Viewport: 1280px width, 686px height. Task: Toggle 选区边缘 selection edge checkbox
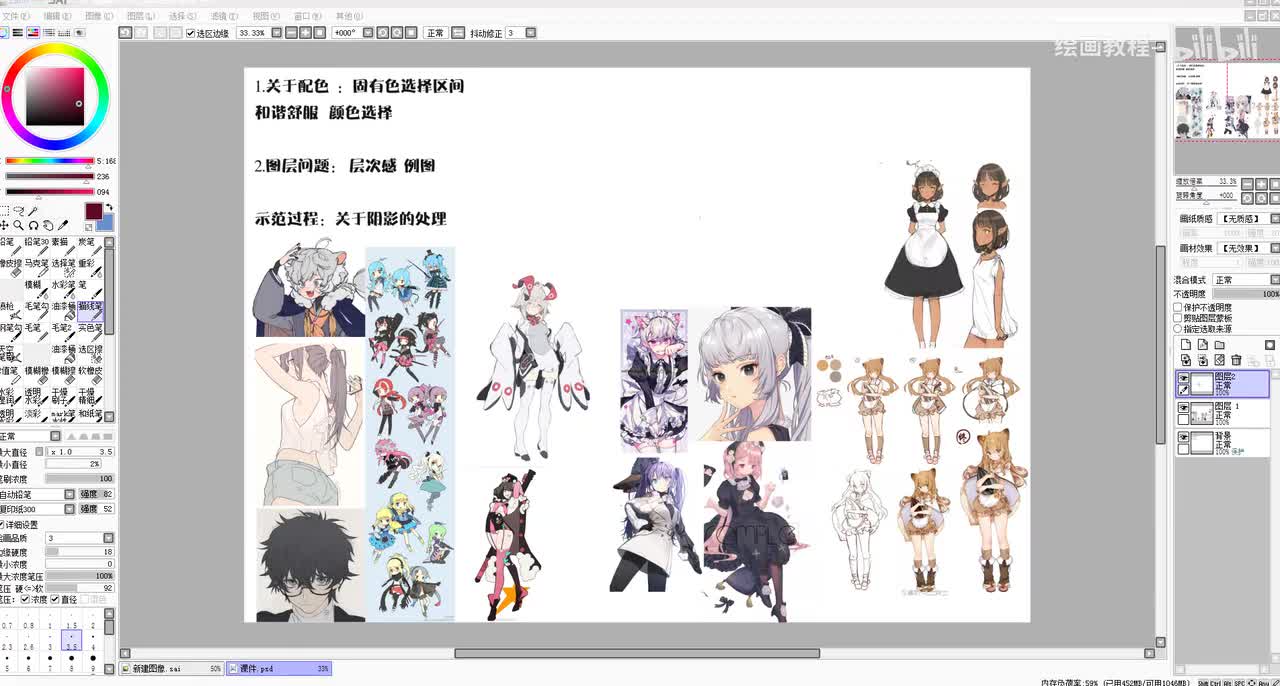(191, 33)
